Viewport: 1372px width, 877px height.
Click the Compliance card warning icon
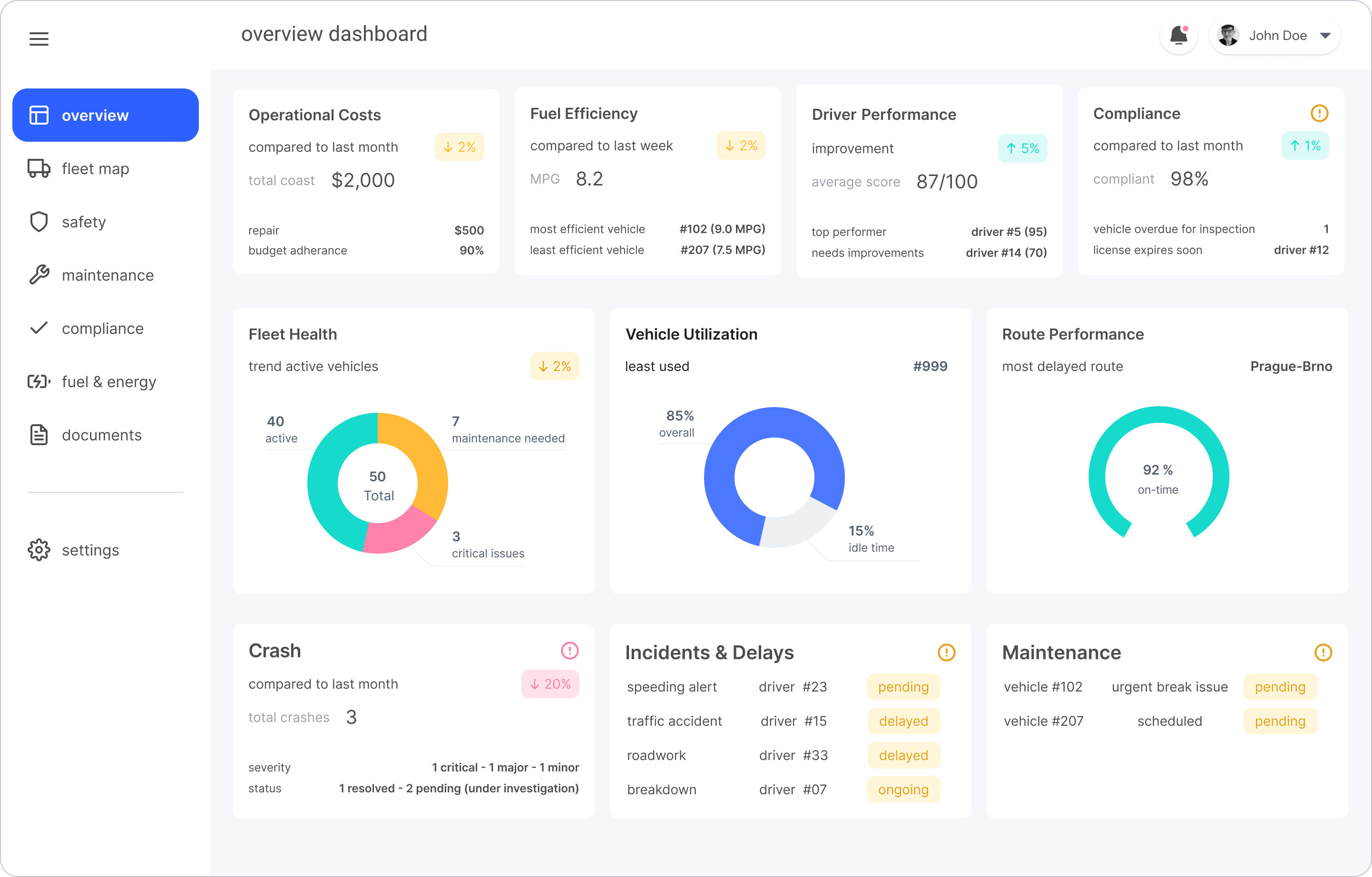click(1319, 113)
